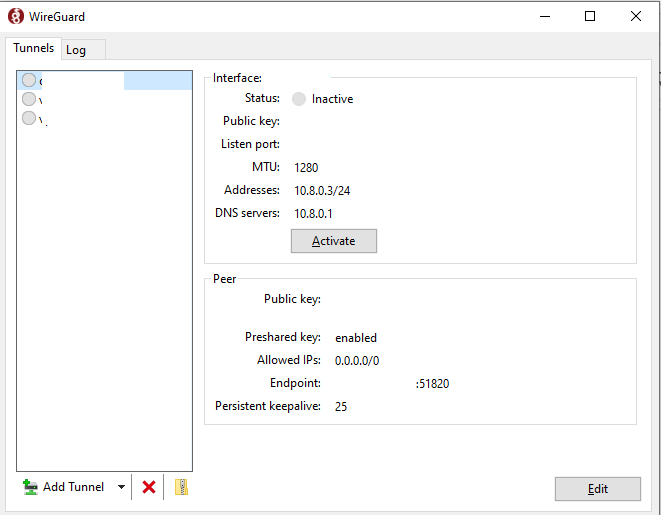Click the Add Tunnel button
This screenshot has width=661, height=515.
[x=63, y=487]
